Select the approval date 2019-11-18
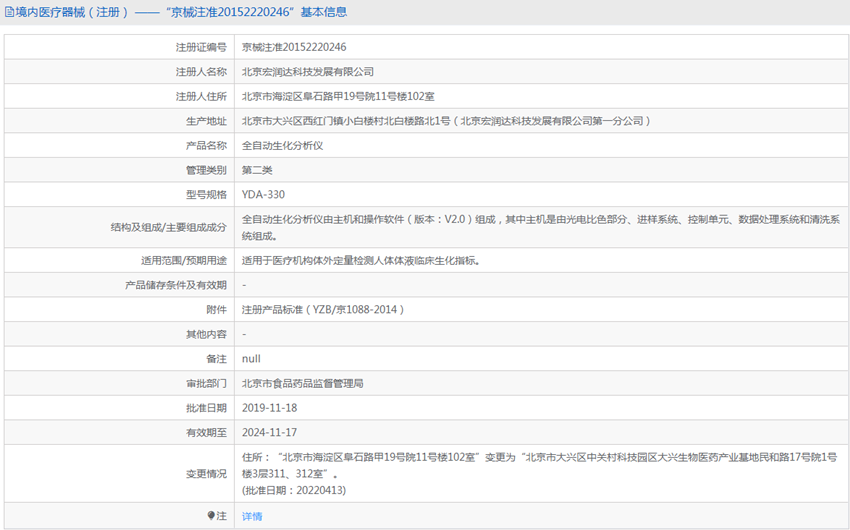Viewport: 850px width, 530px height. [x=269, y=408]
